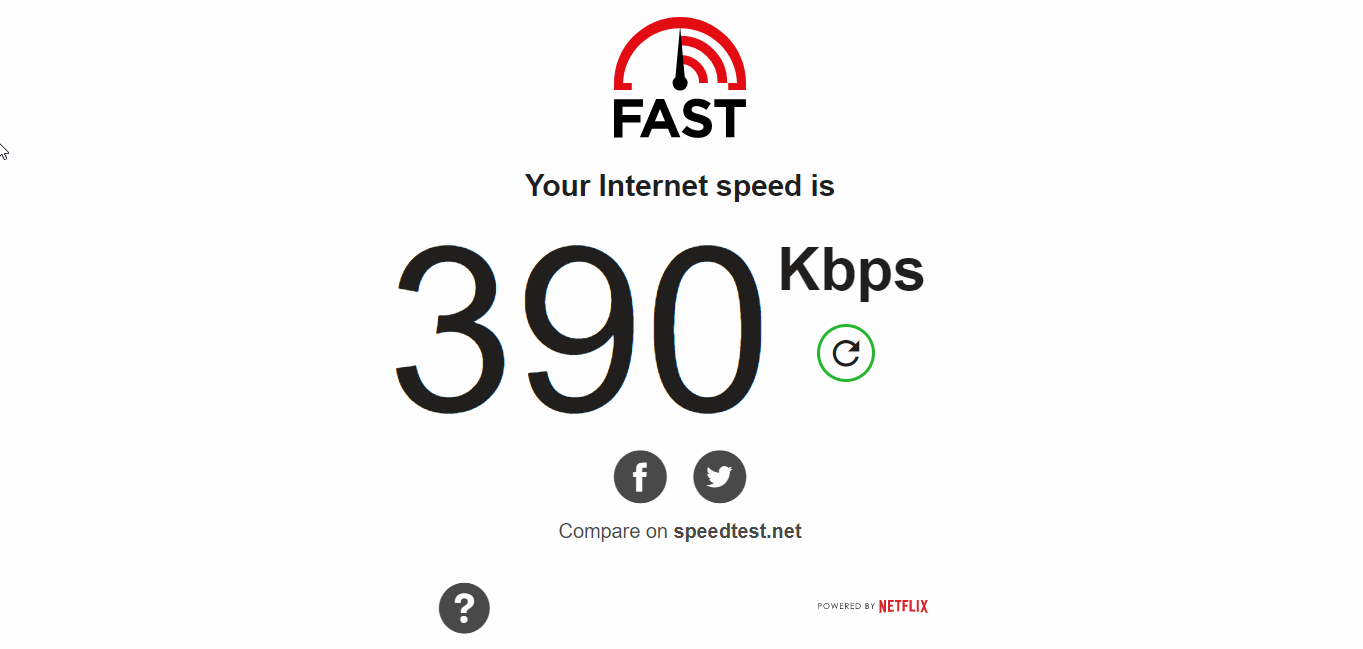Viewport: 1363px width, 649px height.
Task: Click the word 'Internet' in the heading
Action: click(654, 186)
